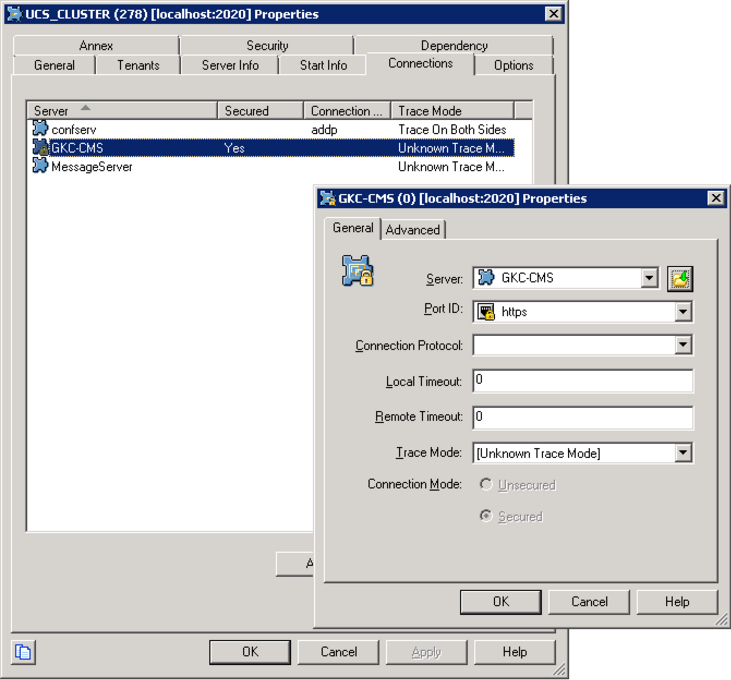Image resolution: width=731 pixels, height=680 pixels.
Task: Select the Unsecured connection mode radio button
Action: 486,485
